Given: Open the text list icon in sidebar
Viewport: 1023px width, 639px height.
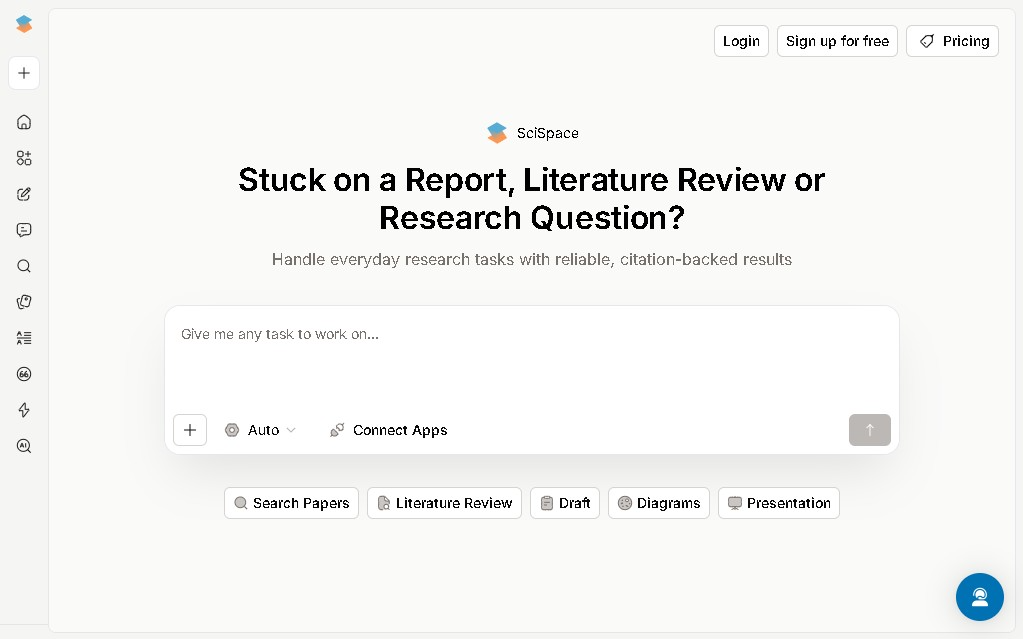Looking at the screenshot, I should (24, 338).
